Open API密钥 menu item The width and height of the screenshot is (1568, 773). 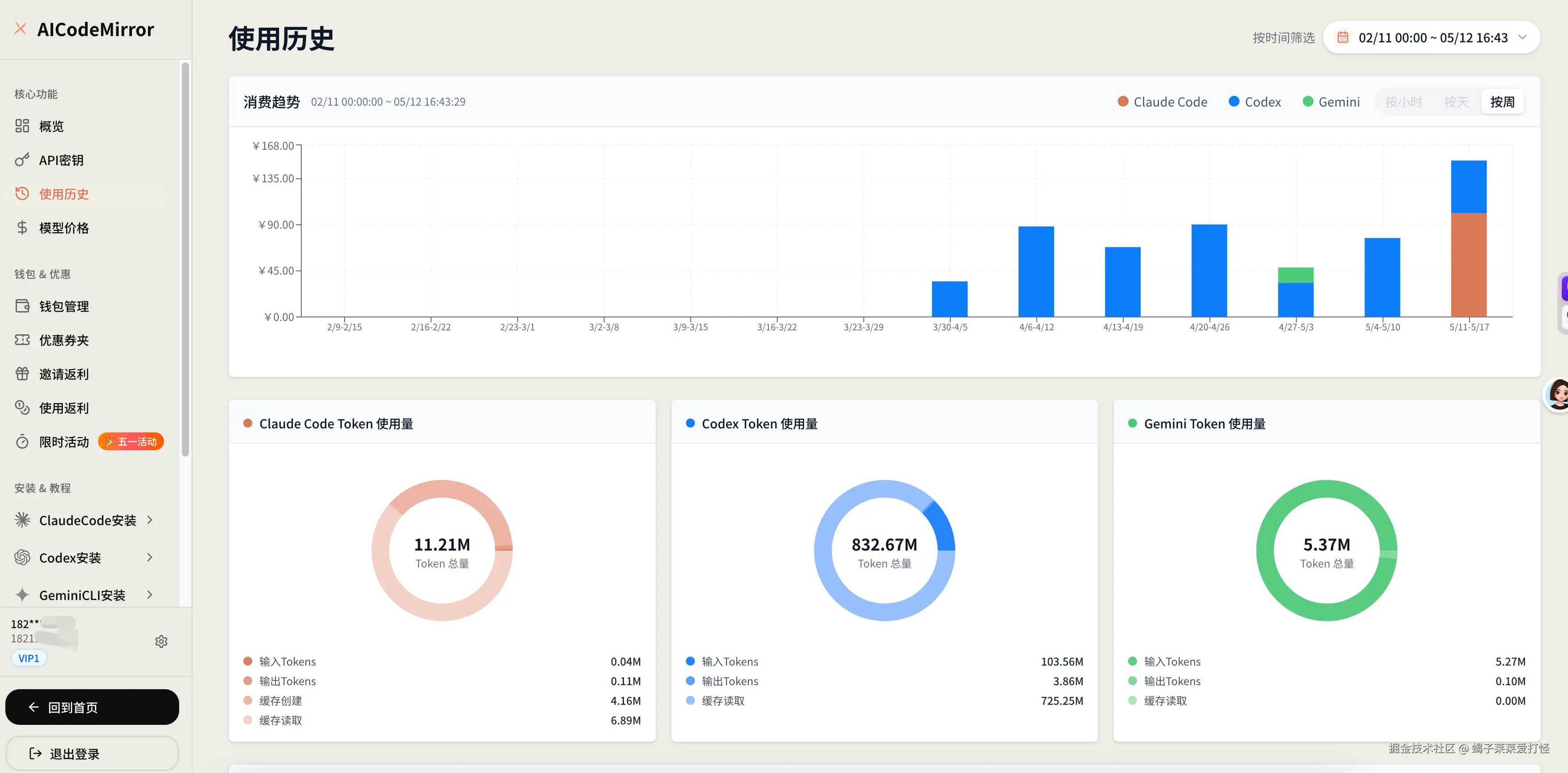(90, 160)
